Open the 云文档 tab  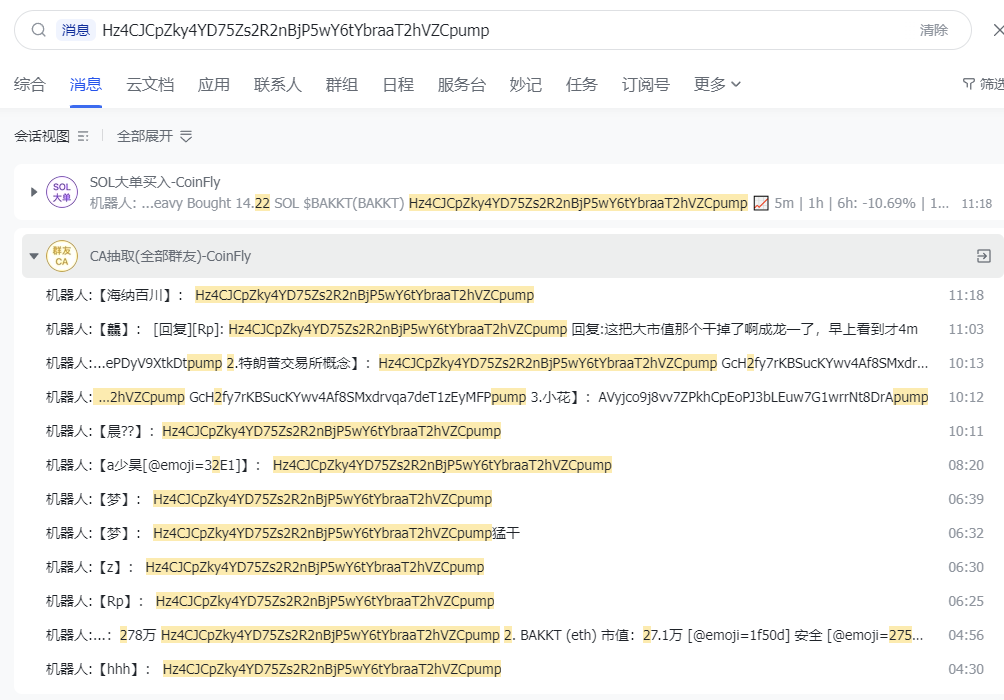(150, 85)
